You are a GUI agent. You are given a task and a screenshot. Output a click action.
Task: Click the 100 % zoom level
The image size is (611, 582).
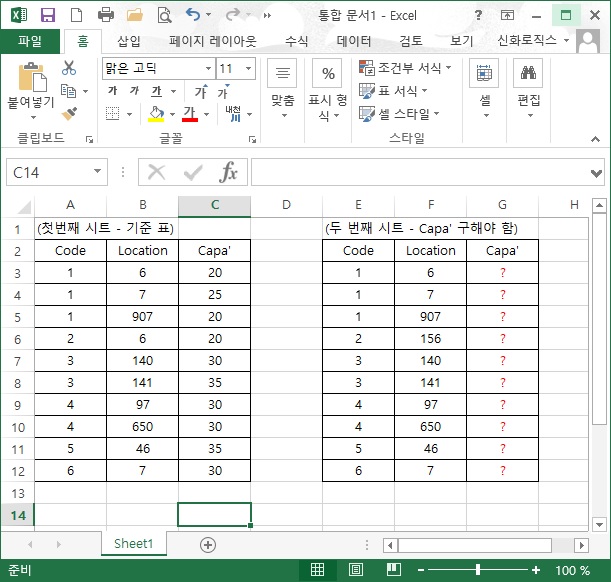[572, 570]
